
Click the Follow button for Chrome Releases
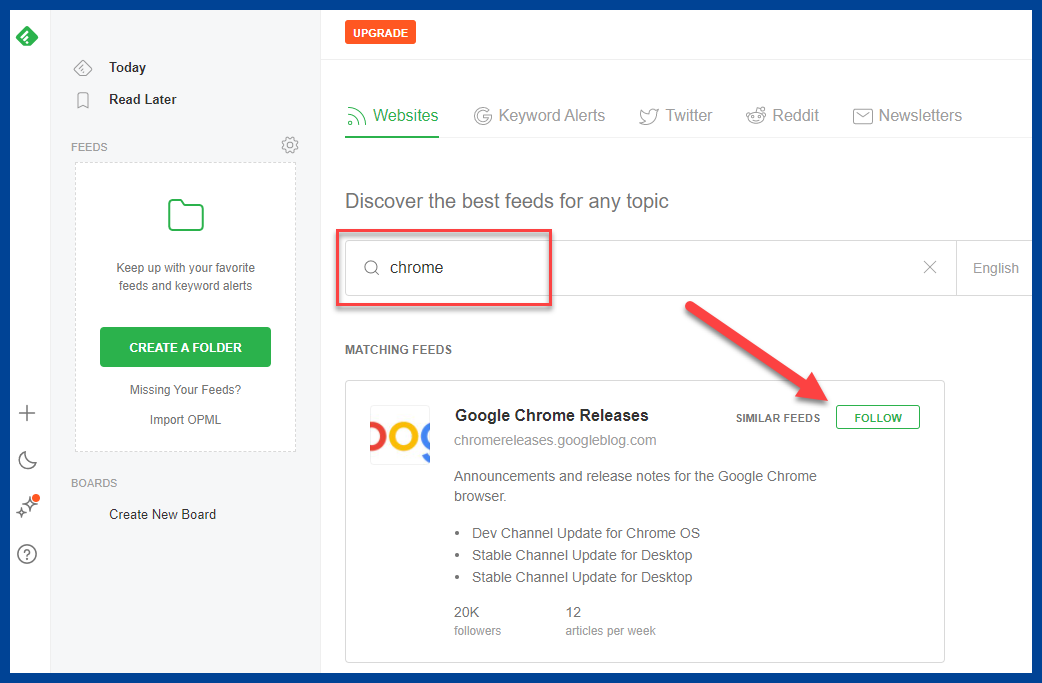point(878,417)
